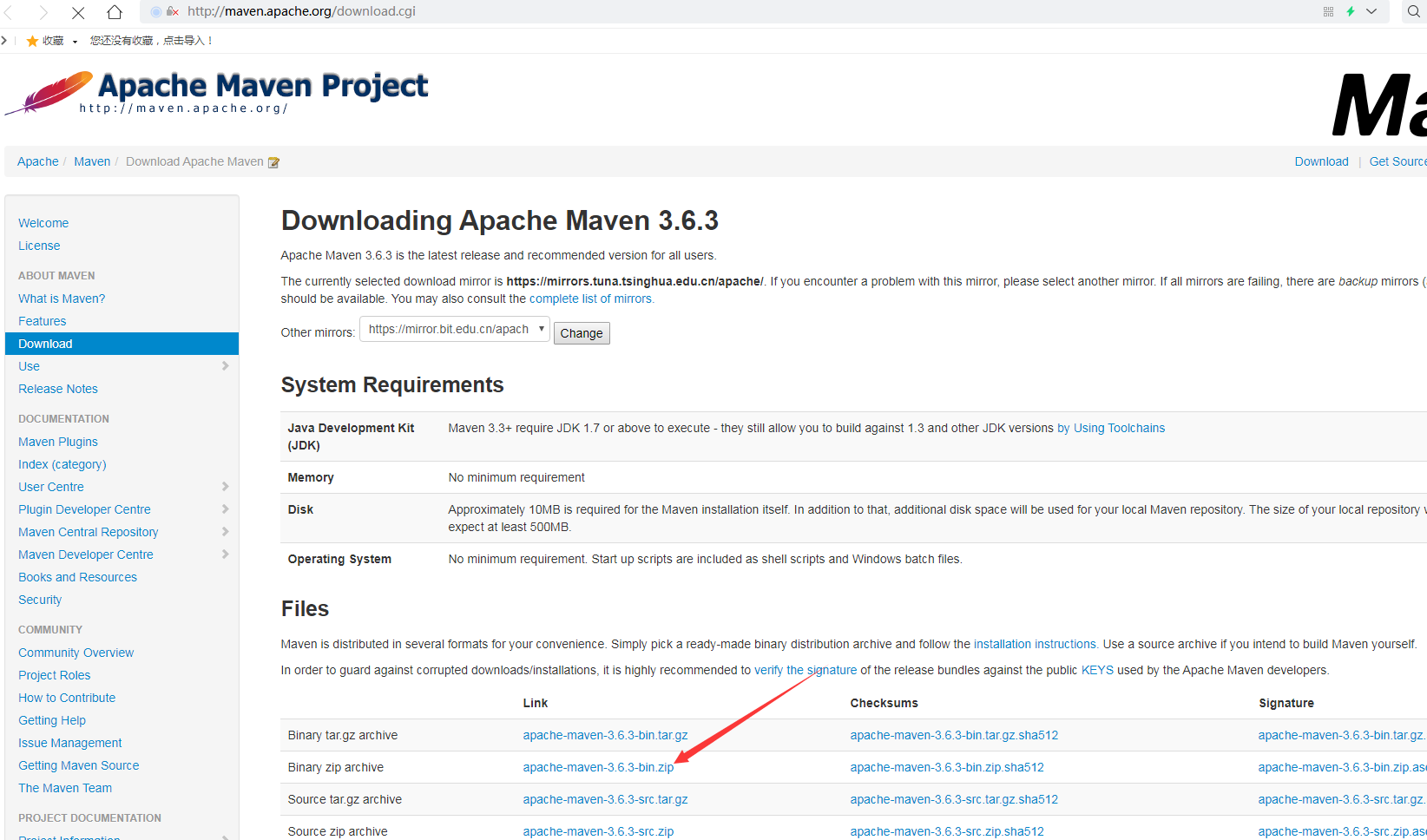Open Project Roles in sidebar
The width and height of the screenshot is (1427, 840).
(x=54, y=675)
